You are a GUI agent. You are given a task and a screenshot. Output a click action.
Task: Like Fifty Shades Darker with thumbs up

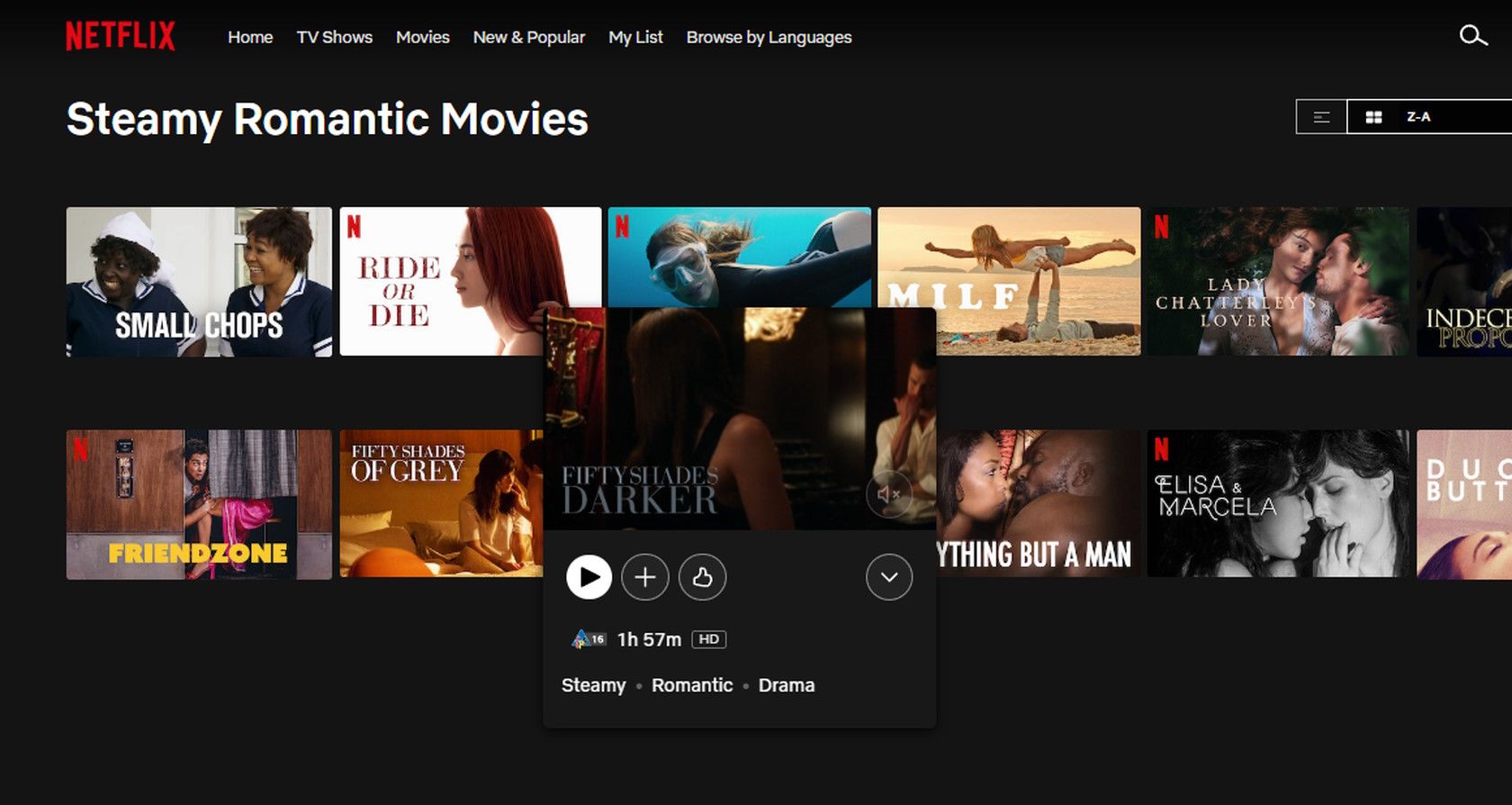pos(703,577)
